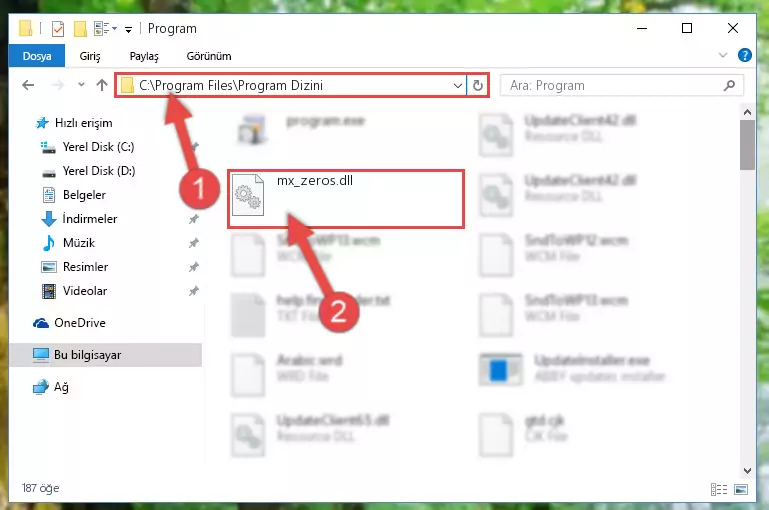Switch to the Giriş ribbon tab
Viewport: 769px width, 510px height.
point(90,56)
